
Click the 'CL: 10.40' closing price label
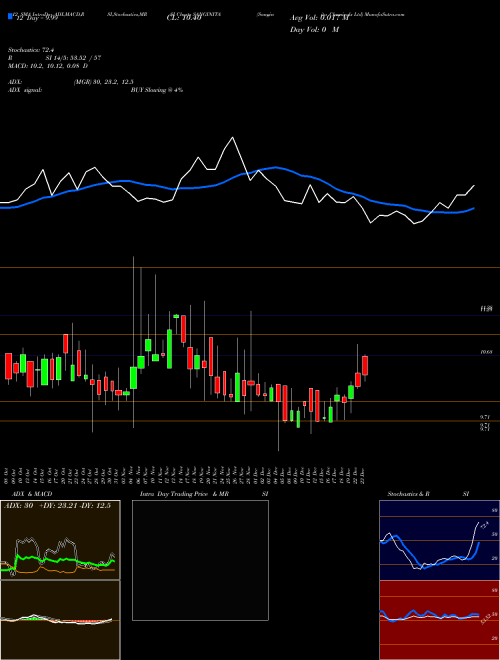(x=183, y=18)
